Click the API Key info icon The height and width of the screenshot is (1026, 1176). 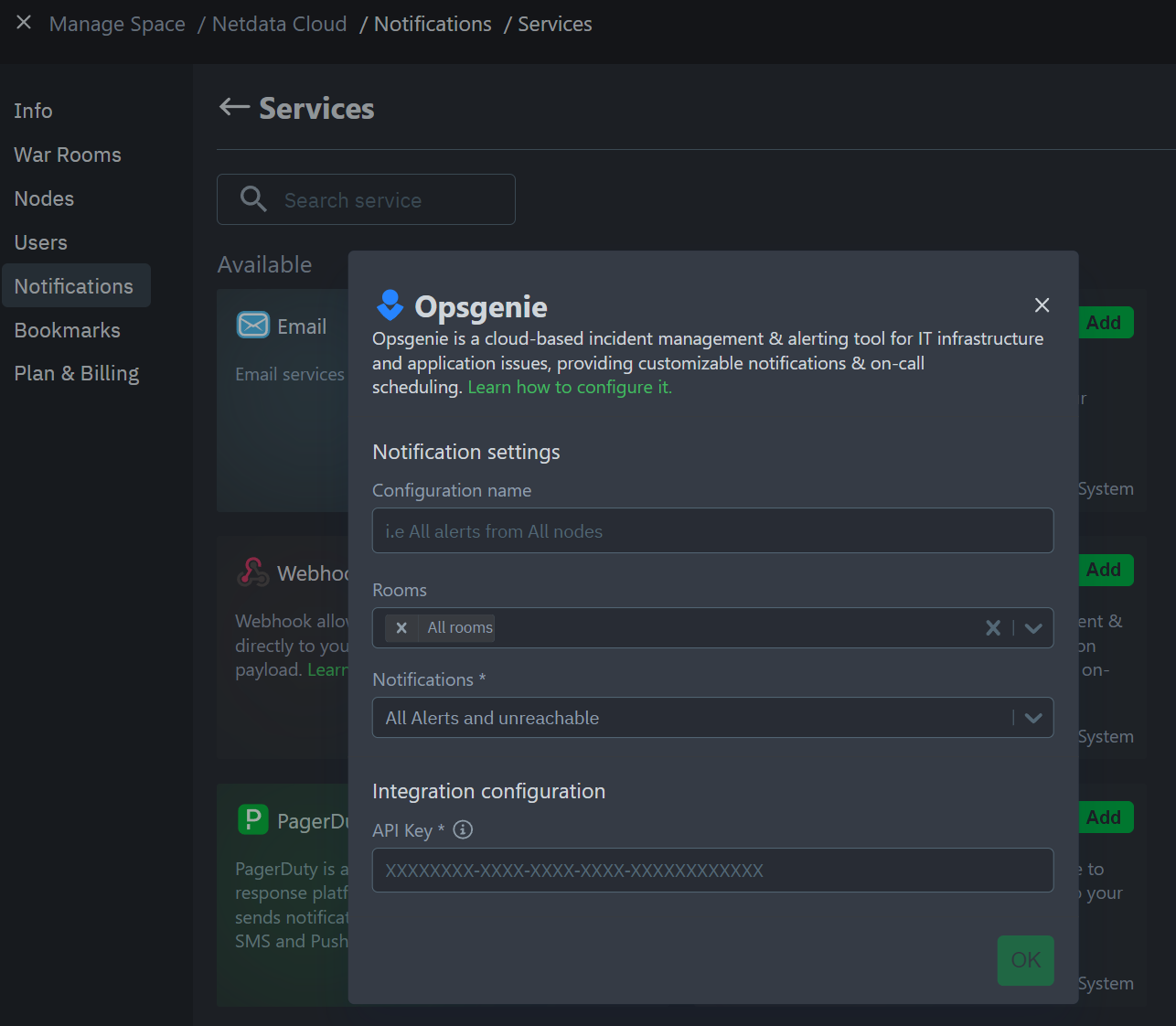point(463,830)
